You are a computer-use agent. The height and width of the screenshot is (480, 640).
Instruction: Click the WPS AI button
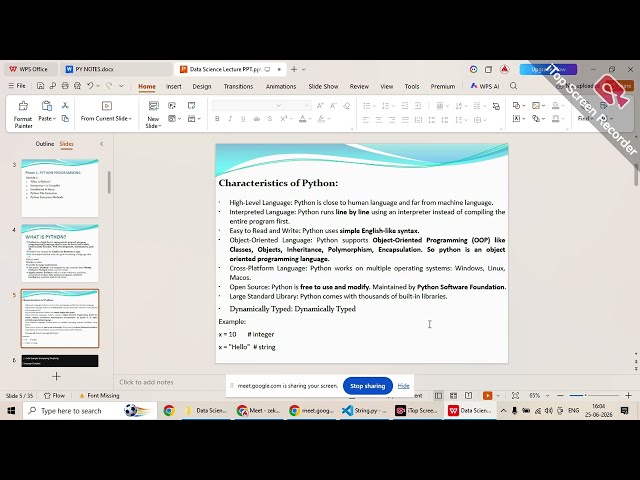[x=484, y=86]
